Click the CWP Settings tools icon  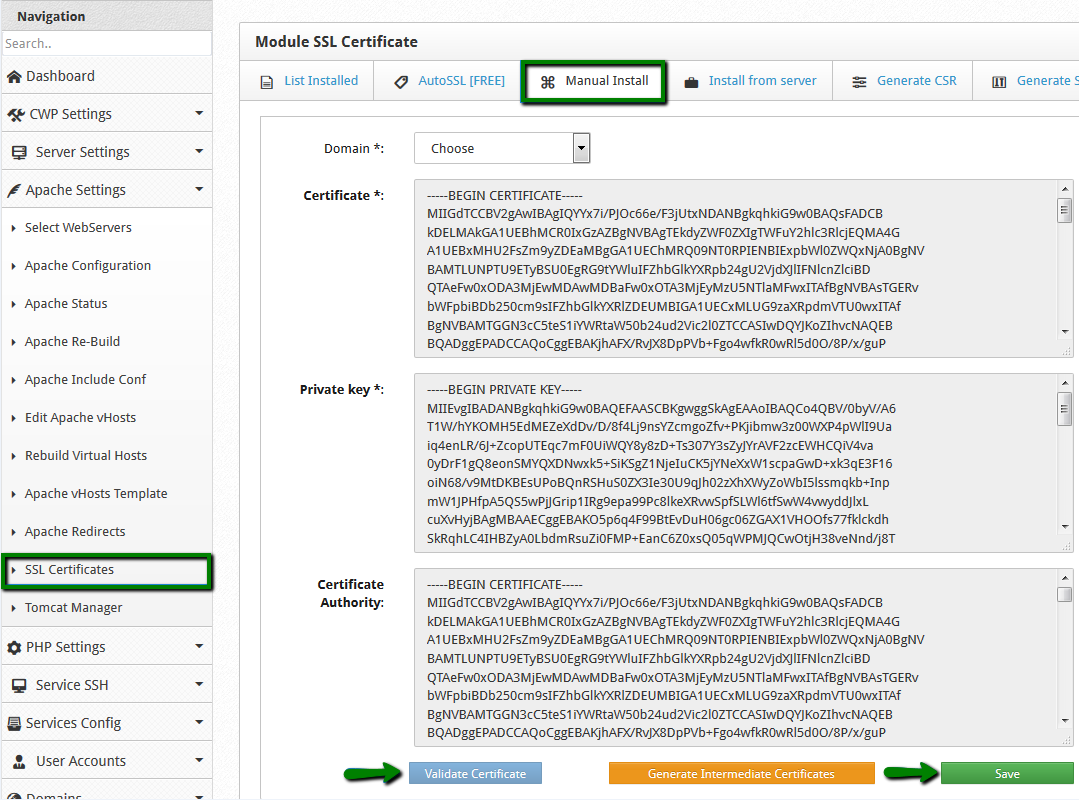[x=15, y=114]
